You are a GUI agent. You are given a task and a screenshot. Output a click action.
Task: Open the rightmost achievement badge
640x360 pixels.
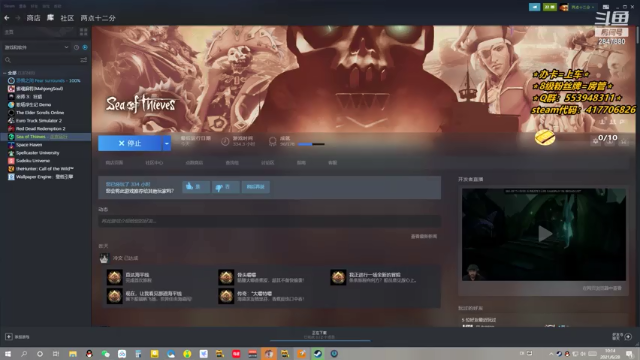(x=338, y=277)
